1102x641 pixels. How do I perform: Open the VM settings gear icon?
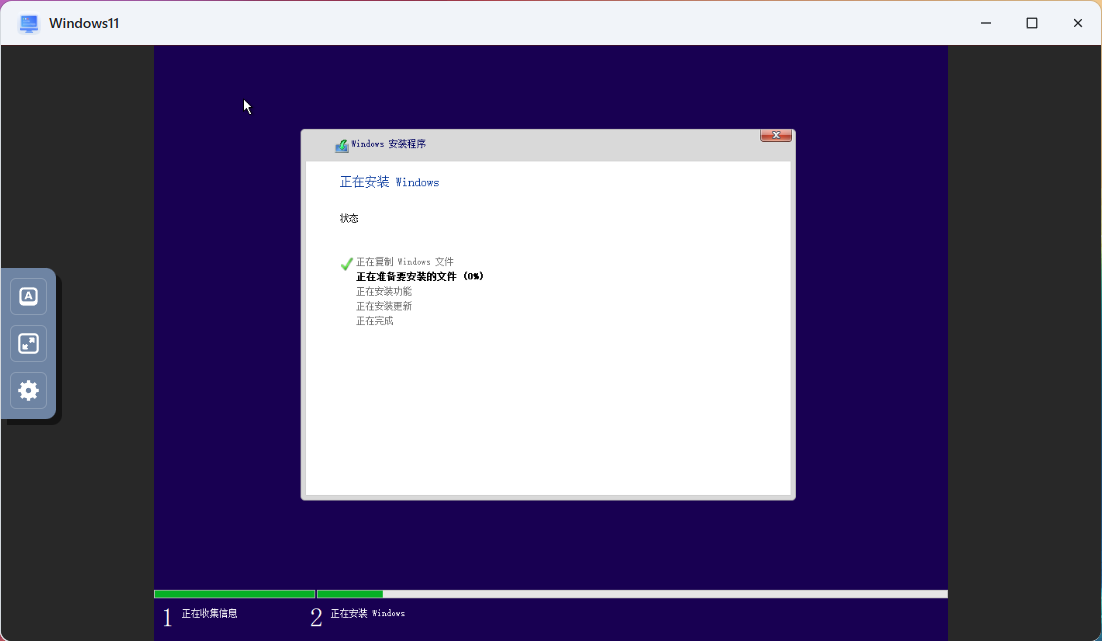click(x=28, y=390)
